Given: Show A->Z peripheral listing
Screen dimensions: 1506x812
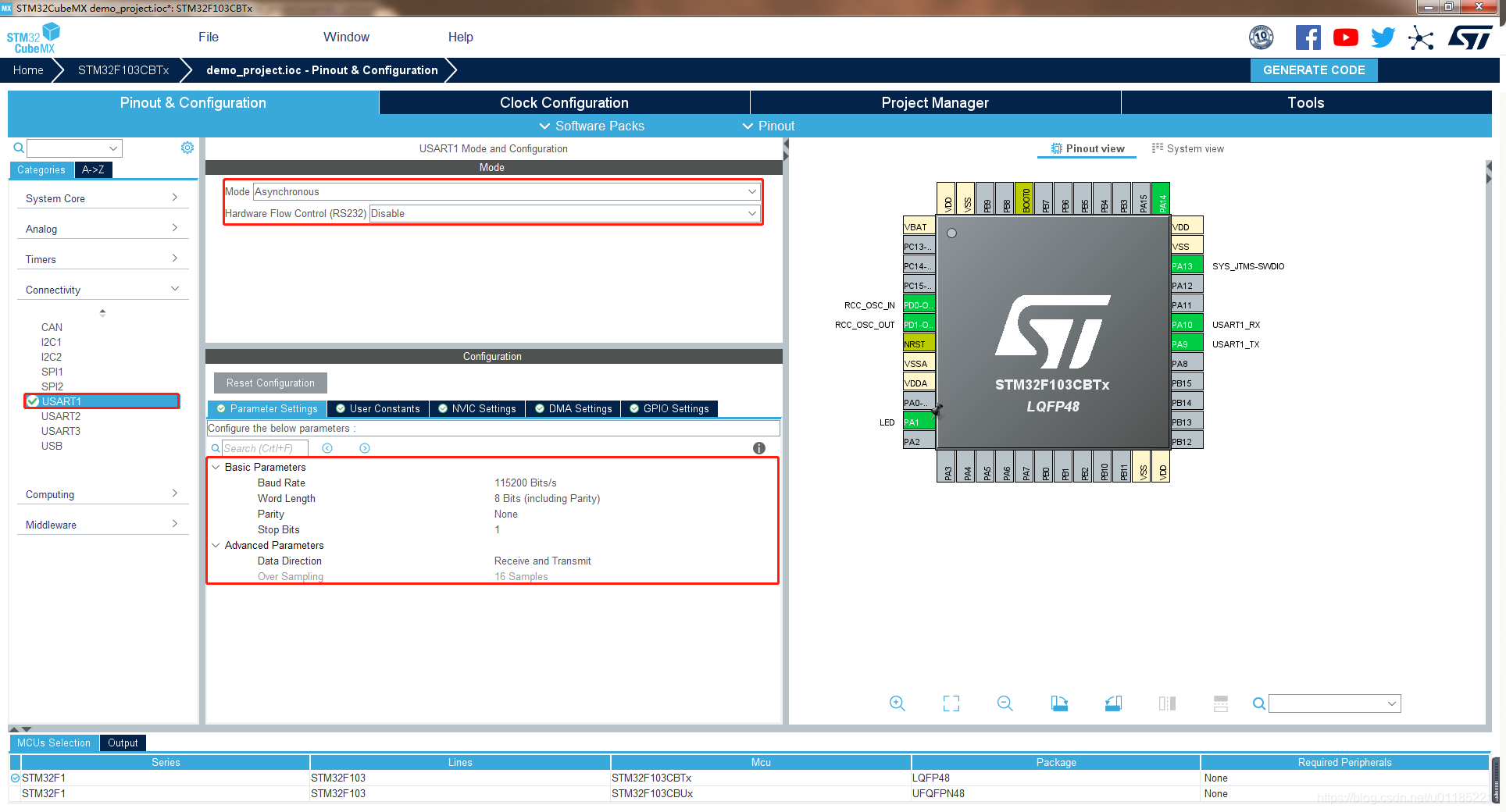Looking at the screenshot, I should click(x=93, y=169).
